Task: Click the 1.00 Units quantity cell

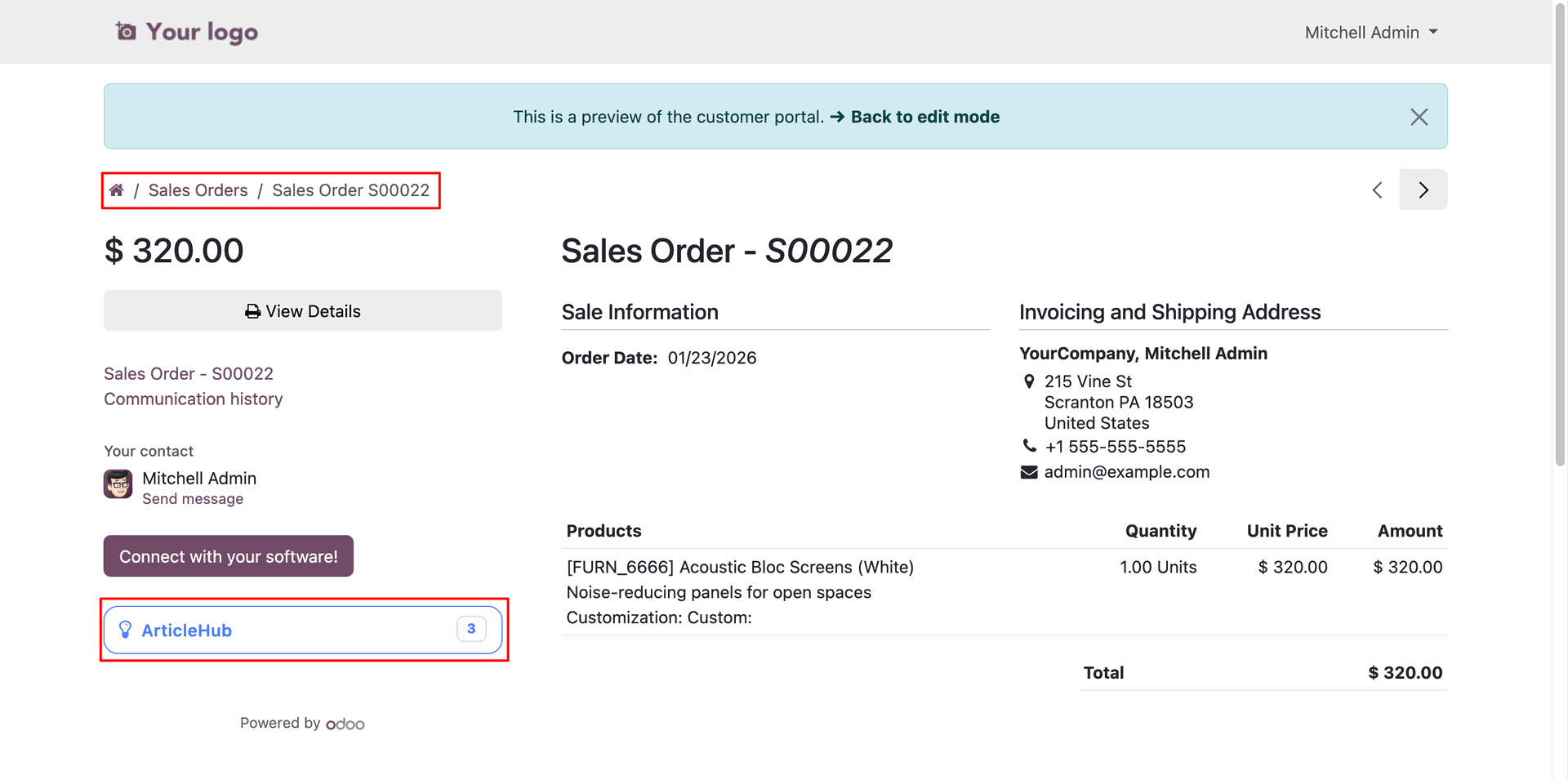Action: [1158, 567]
